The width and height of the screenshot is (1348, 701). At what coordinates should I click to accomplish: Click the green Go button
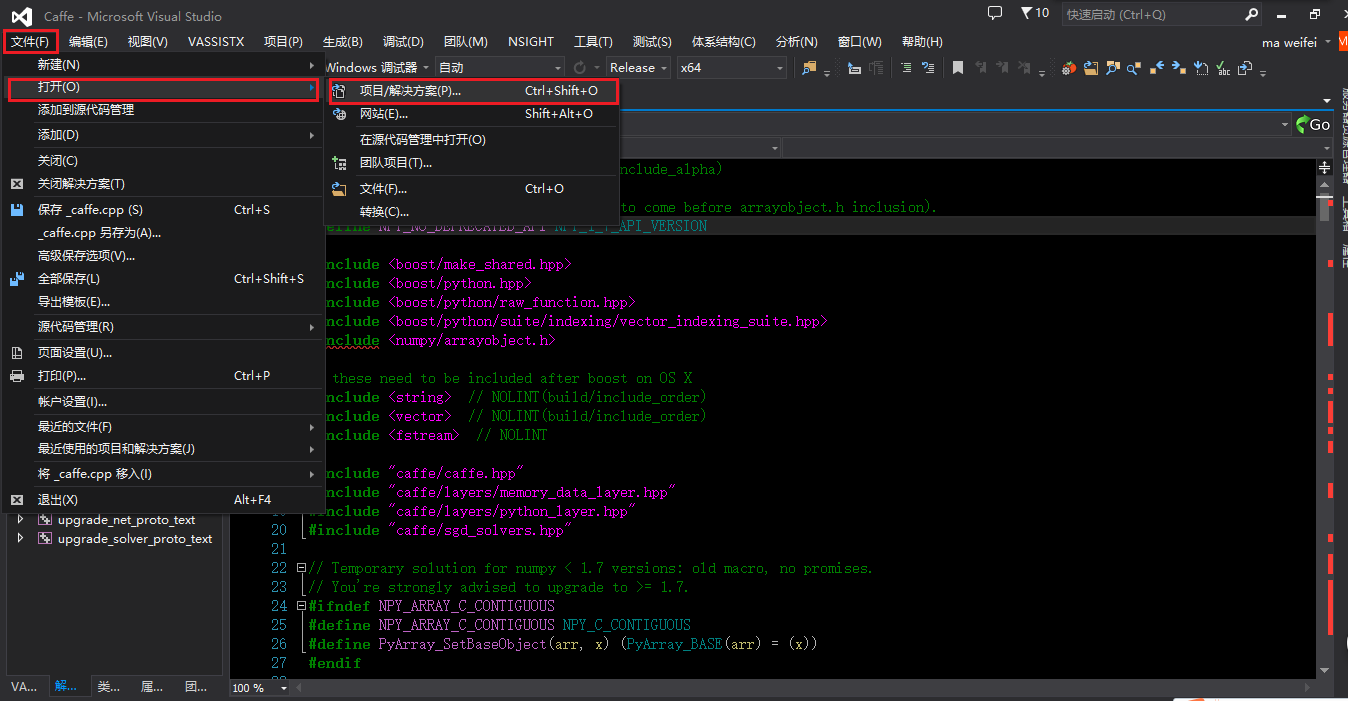click(x=1313, y=125)
